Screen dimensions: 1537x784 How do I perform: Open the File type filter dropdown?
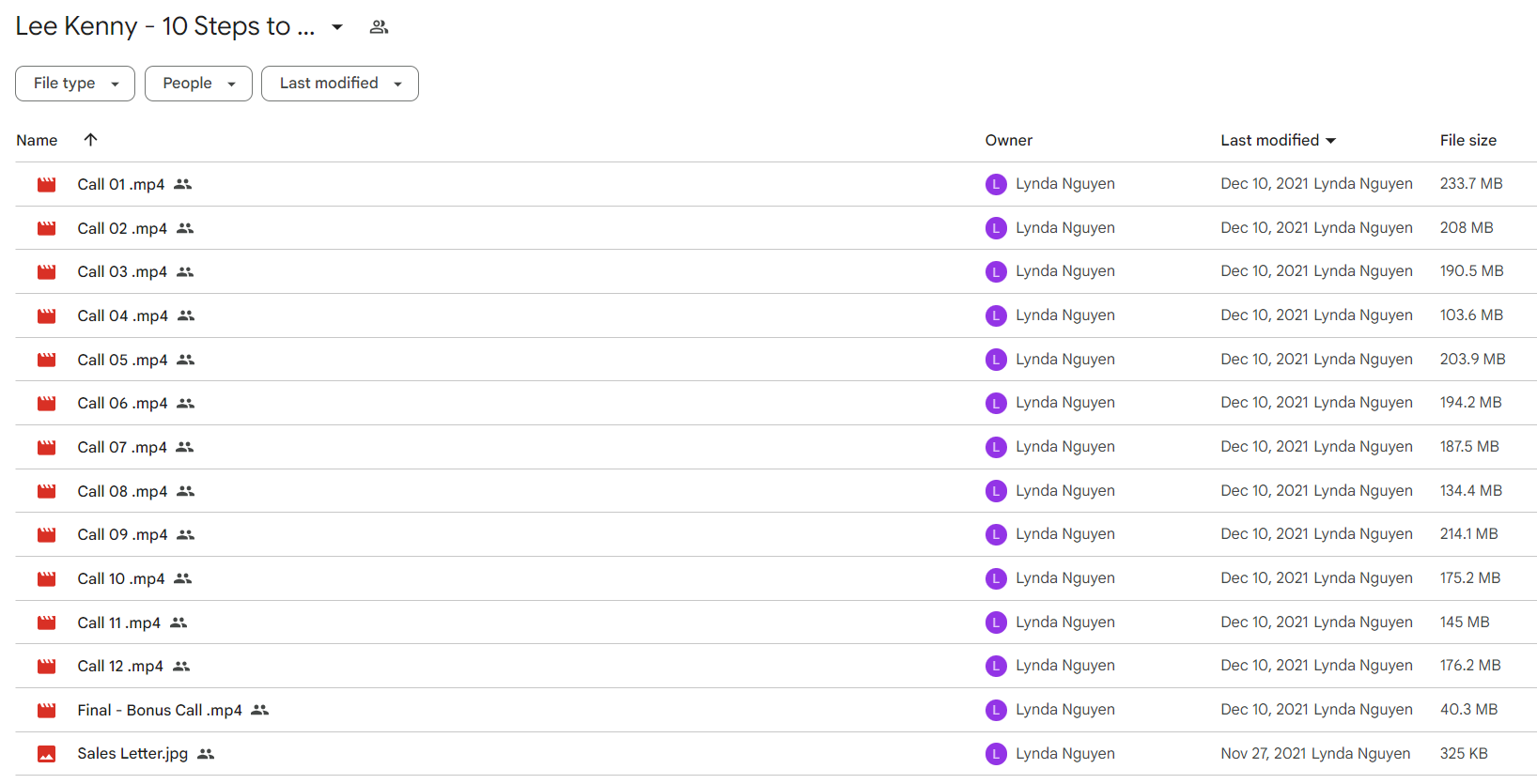pyautogui.click(x=75, y=84)
